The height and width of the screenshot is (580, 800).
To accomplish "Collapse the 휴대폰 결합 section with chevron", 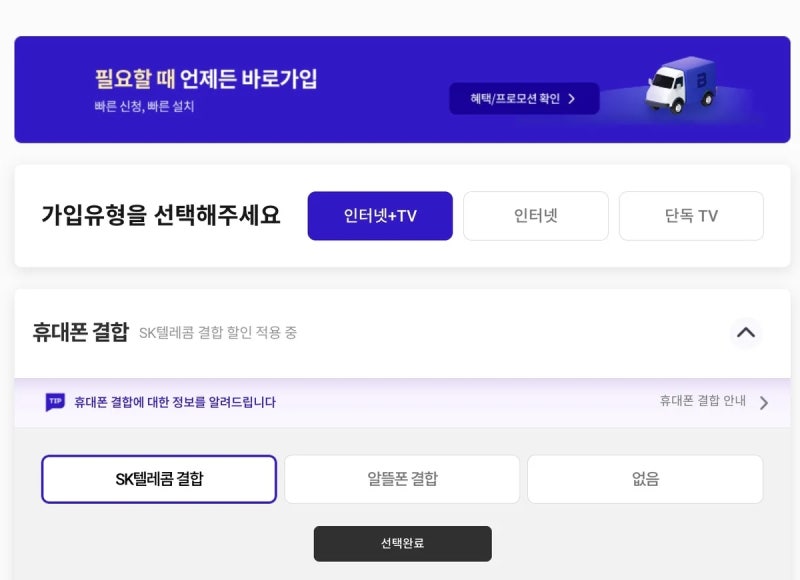I will point(746,333).
